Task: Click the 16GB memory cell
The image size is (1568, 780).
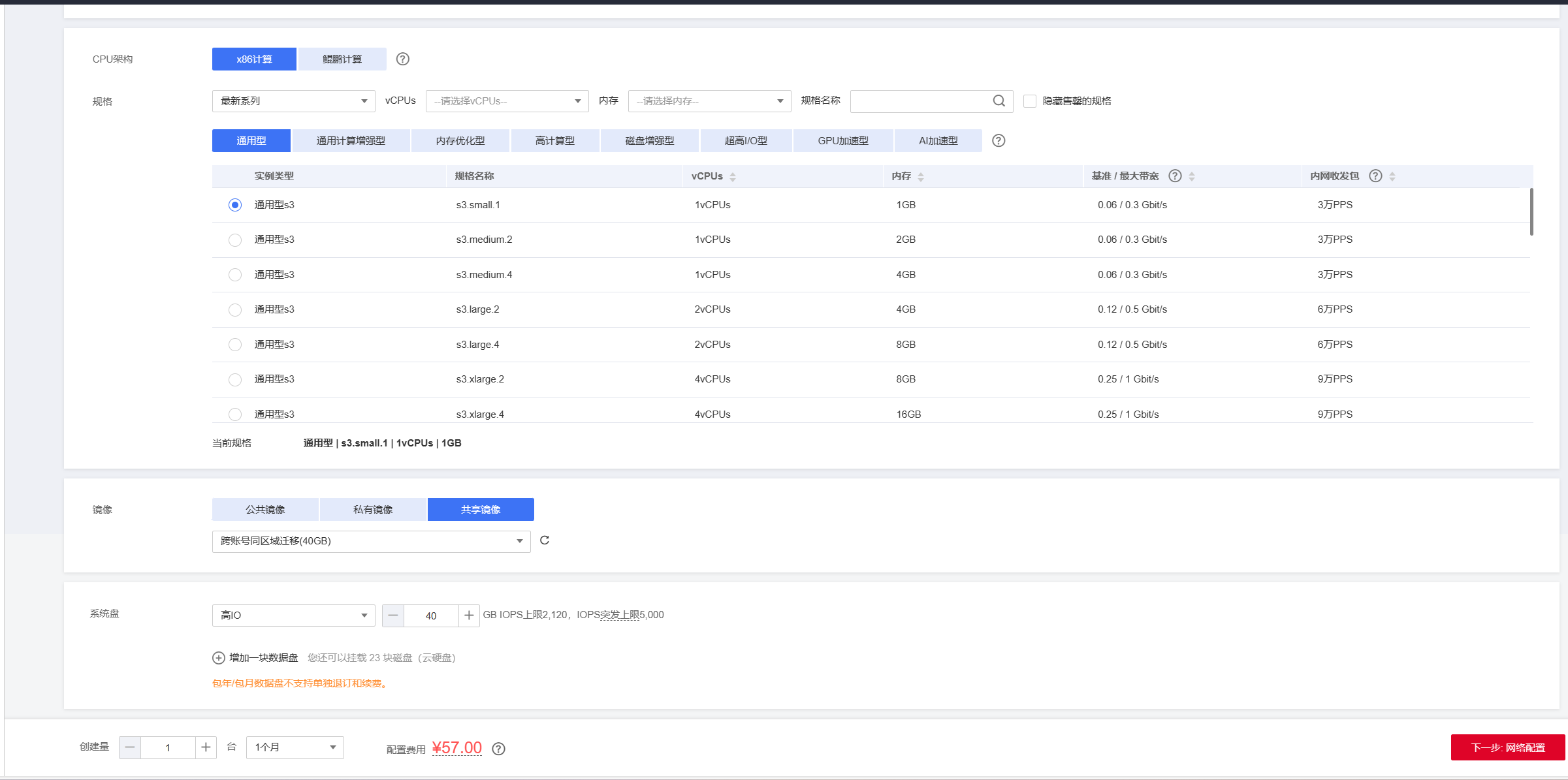Action: 908,414
